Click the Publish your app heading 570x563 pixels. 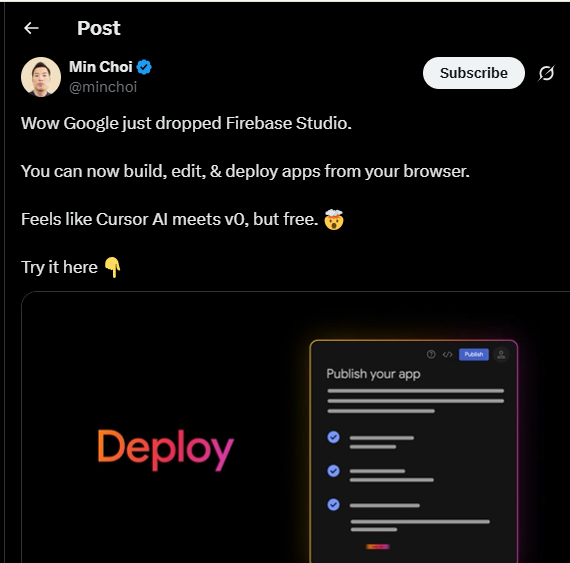(373, 374)
